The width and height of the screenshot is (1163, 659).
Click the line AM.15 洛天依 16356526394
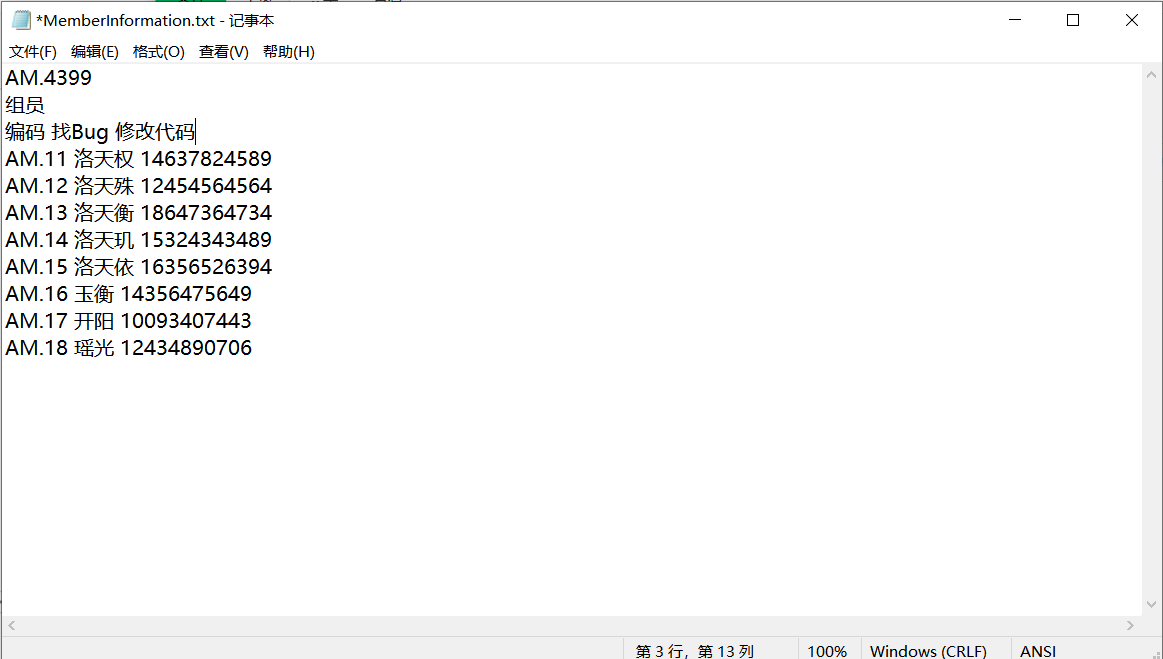click(139, 267)
